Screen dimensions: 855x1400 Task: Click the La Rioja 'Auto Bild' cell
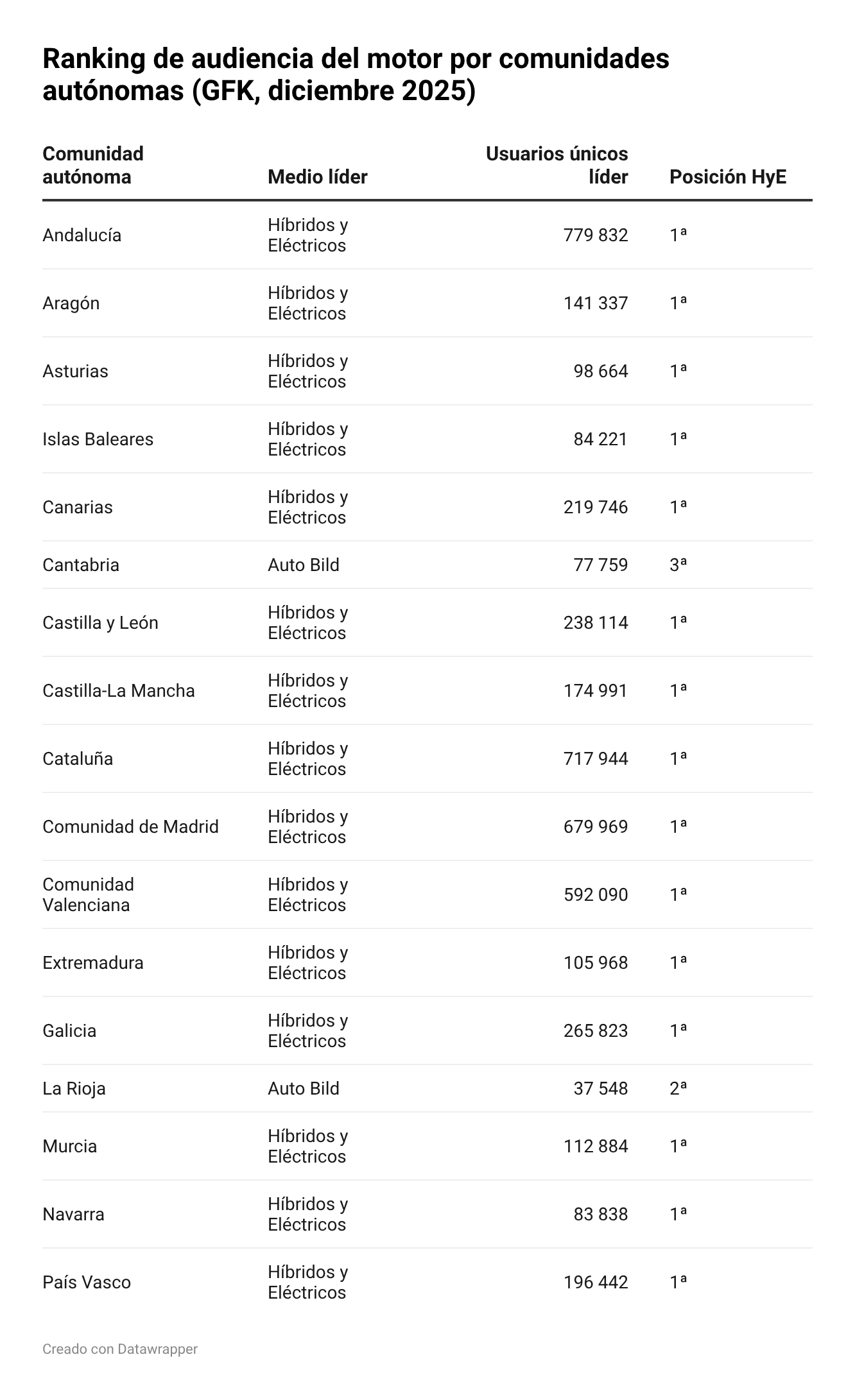tap(303, 1088)
